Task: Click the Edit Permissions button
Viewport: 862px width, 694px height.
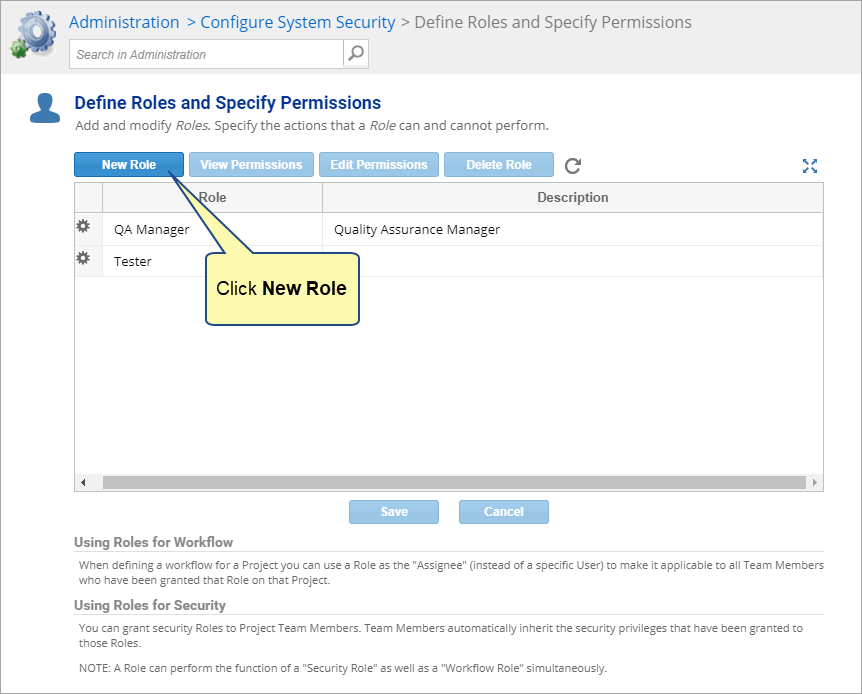Action: 379,164
